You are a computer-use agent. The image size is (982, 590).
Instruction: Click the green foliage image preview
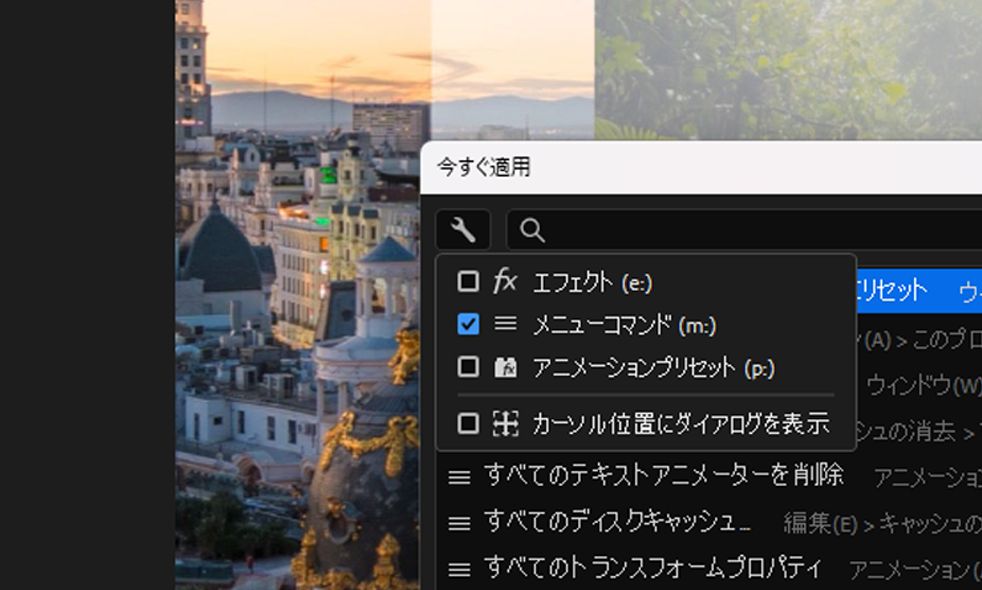(x=788, y=69)
